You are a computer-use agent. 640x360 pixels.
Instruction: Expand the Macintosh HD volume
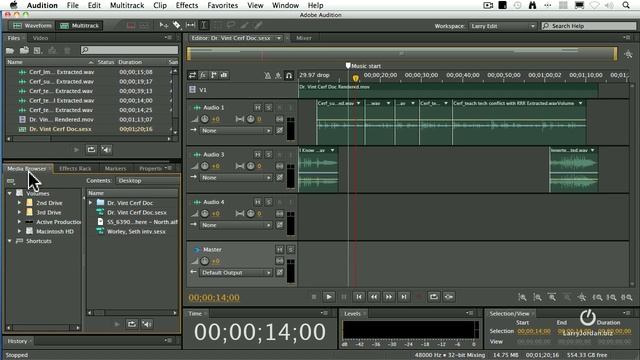[19, 231]
